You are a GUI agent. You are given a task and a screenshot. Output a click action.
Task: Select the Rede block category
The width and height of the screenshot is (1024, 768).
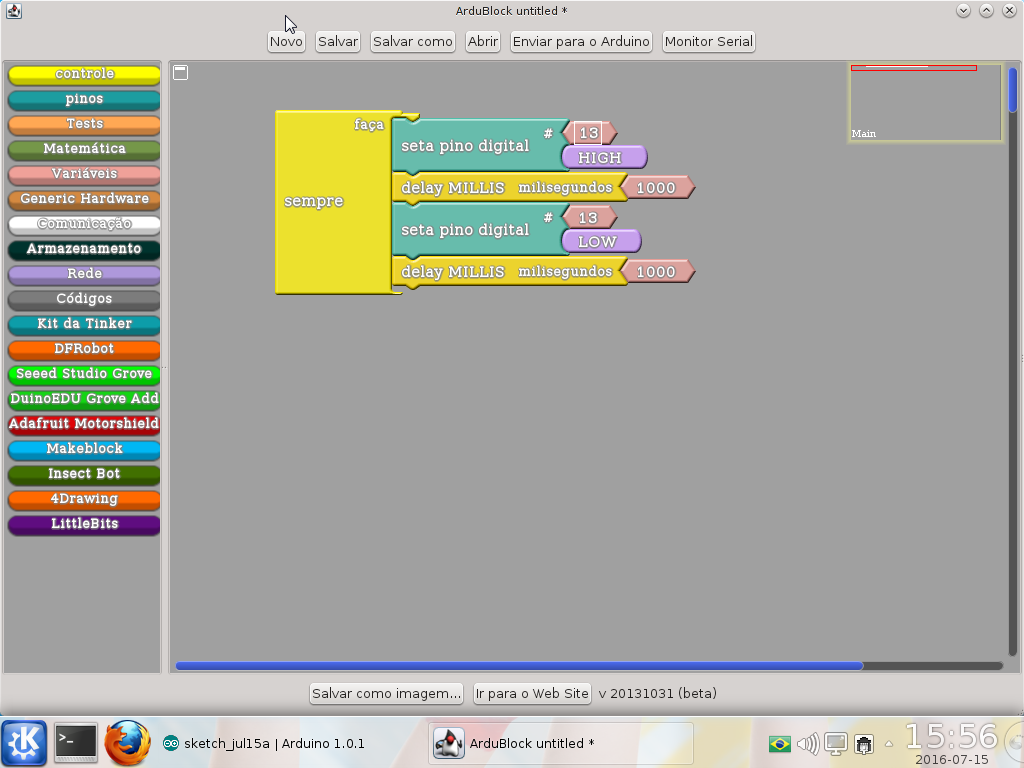pos(84,274)
